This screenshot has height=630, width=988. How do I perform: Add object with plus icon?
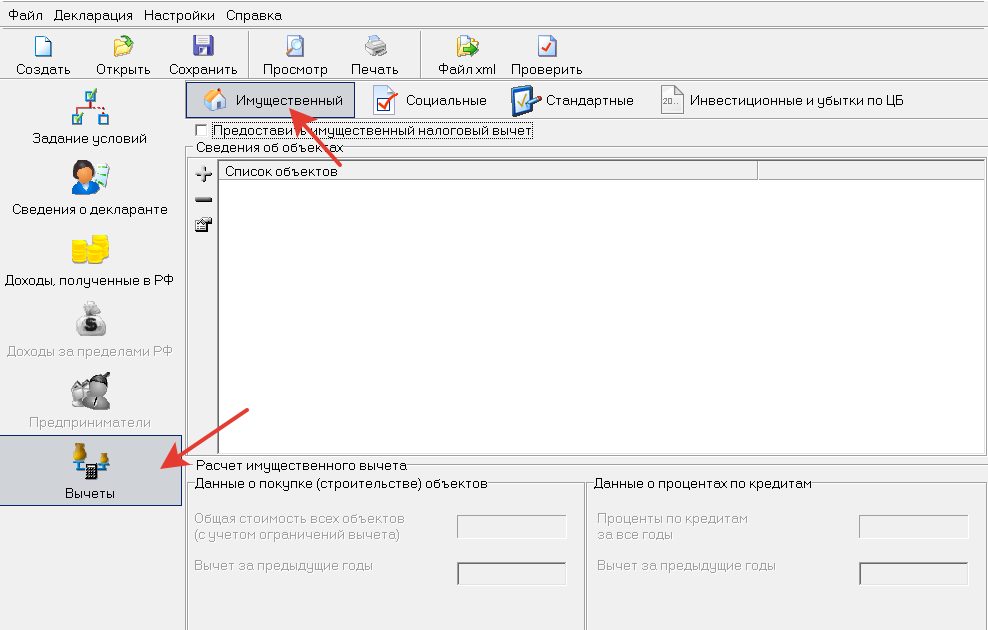click(203, 175)
